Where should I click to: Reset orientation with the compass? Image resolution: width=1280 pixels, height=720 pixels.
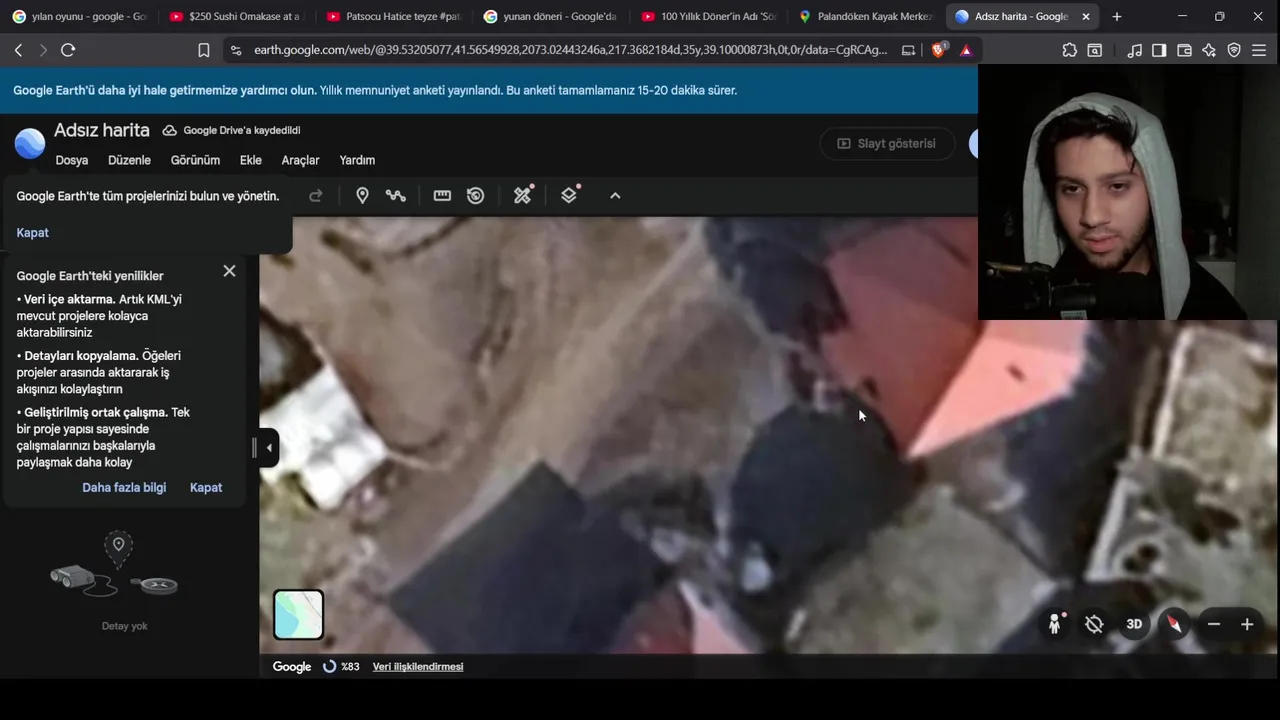tap(1174, 624)
